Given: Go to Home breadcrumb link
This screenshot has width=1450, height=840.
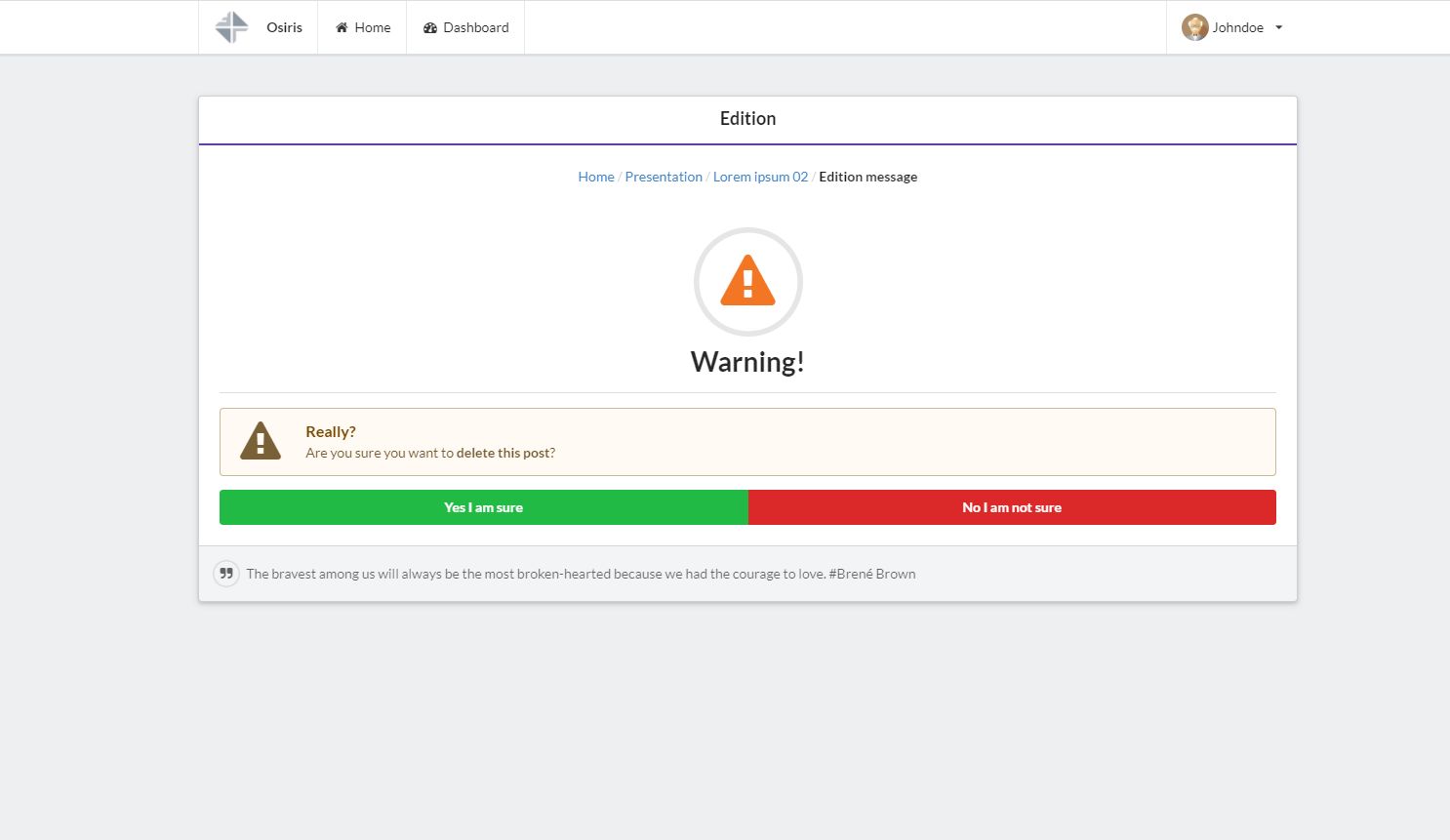Looking at the screenshot, I should pyautogui.click(x=596, y=177).
